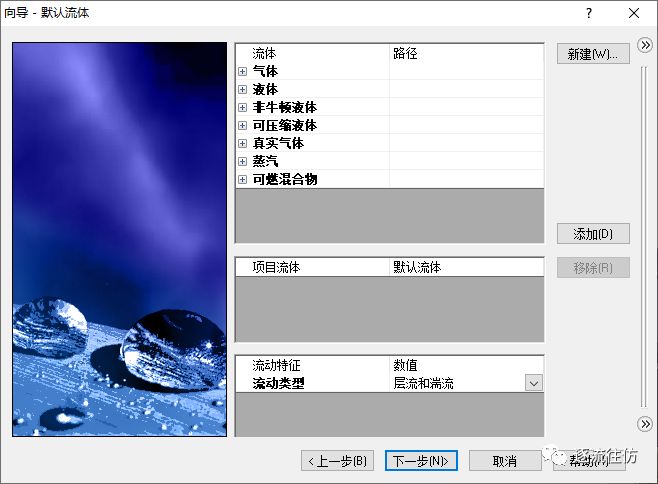Proceed with 下一步(N) button
The height and width of the screenshot is (484, 658).
(x=421, y=461)
